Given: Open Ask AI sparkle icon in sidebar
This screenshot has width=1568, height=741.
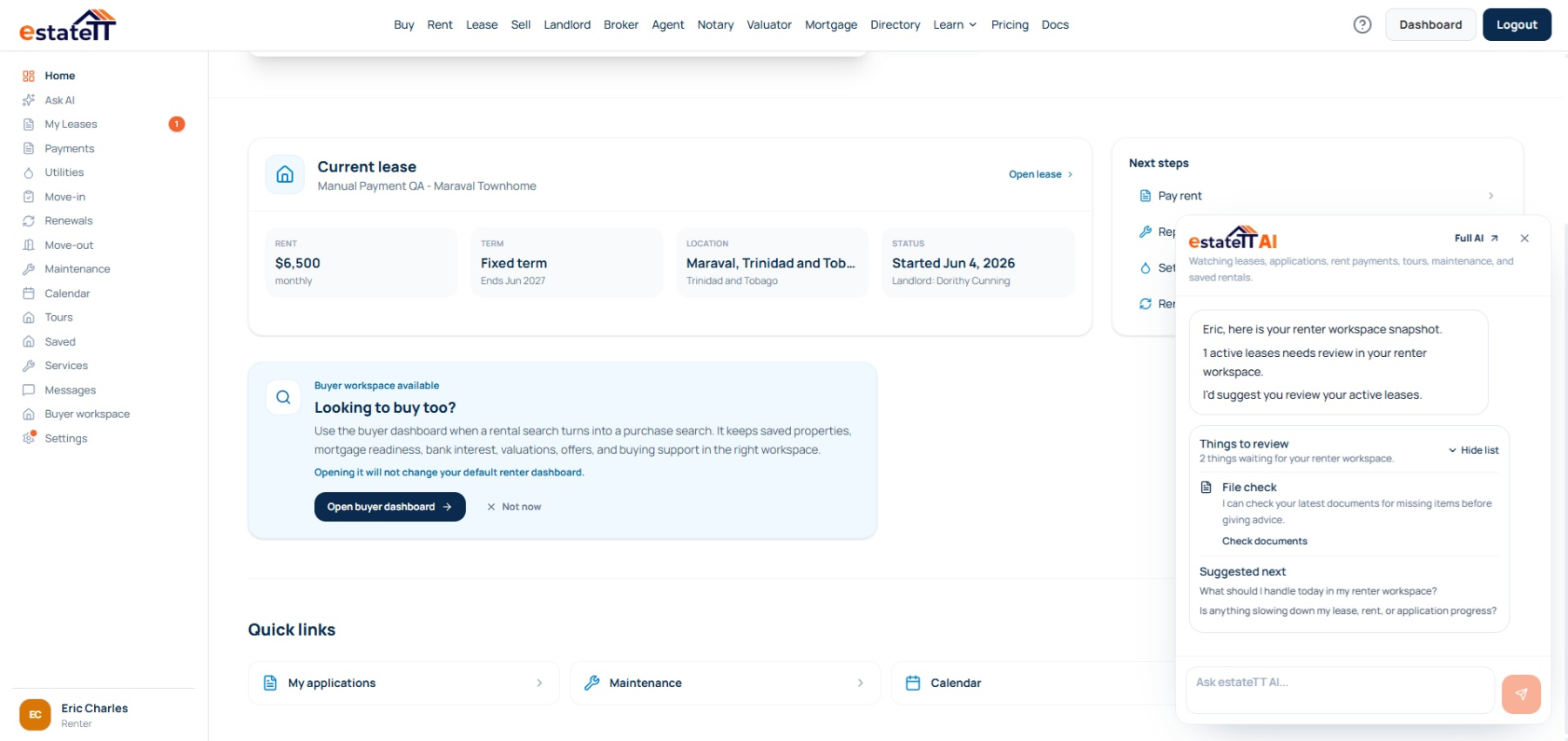Looking at the screenshot, I should point(29,100).
